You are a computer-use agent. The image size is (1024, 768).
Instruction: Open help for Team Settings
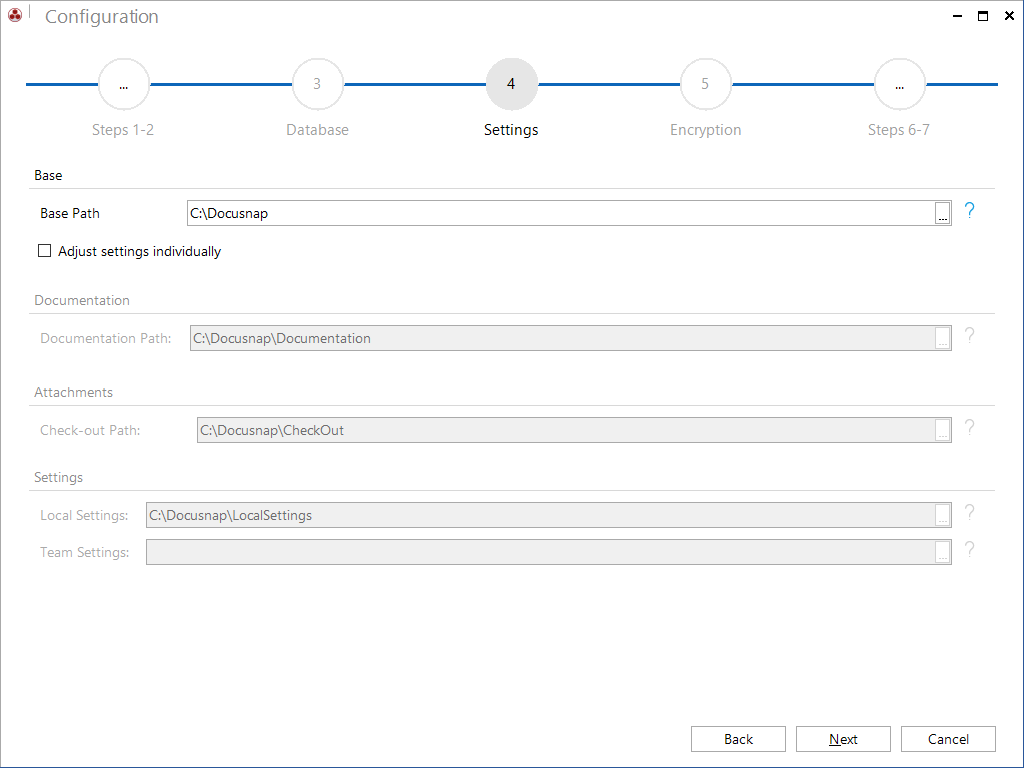(970, 549)
